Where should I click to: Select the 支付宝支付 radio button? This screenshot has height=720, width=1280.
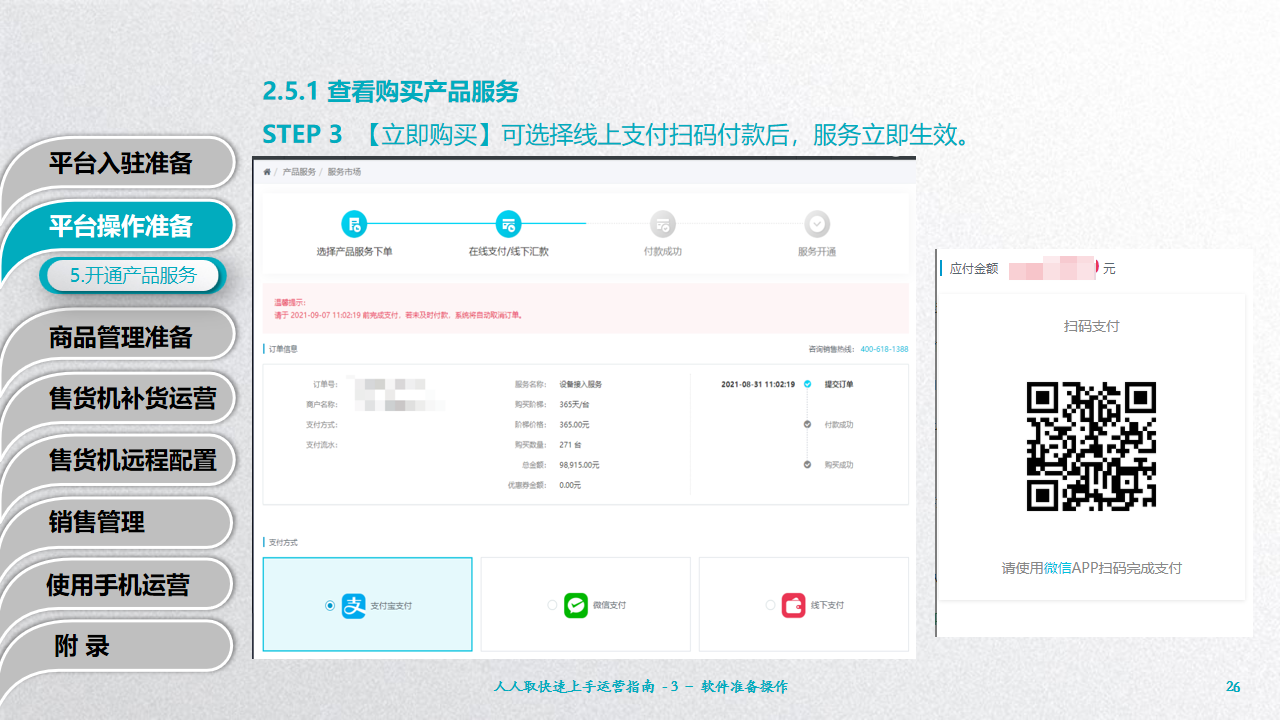(x=330, y=605)
